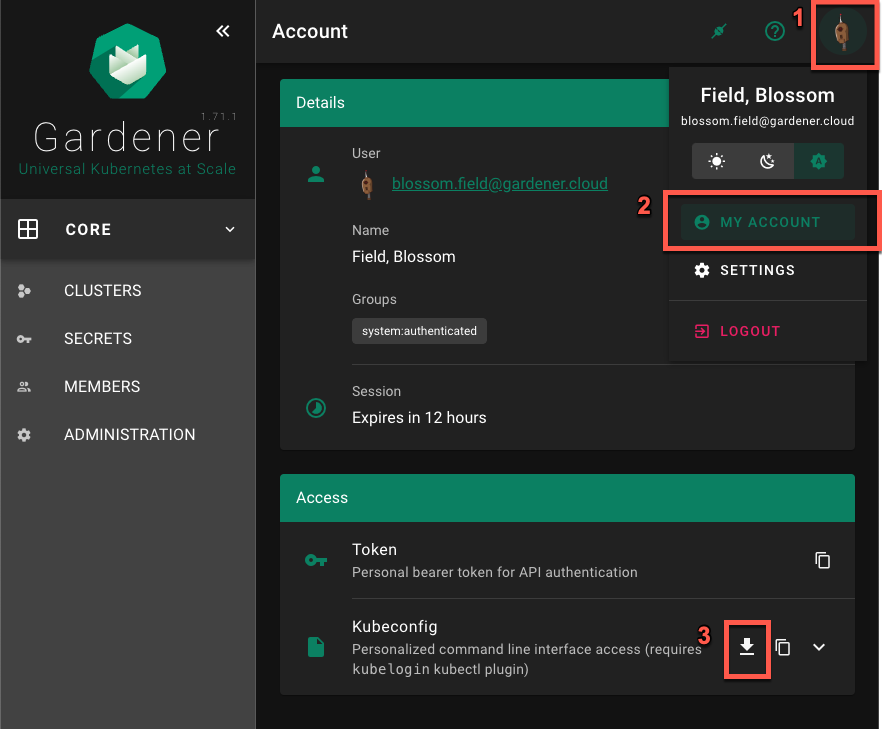This screenshot has height=729, width=882.
Task: Open the help question mark menu
Action: click(x=774, y=32)
